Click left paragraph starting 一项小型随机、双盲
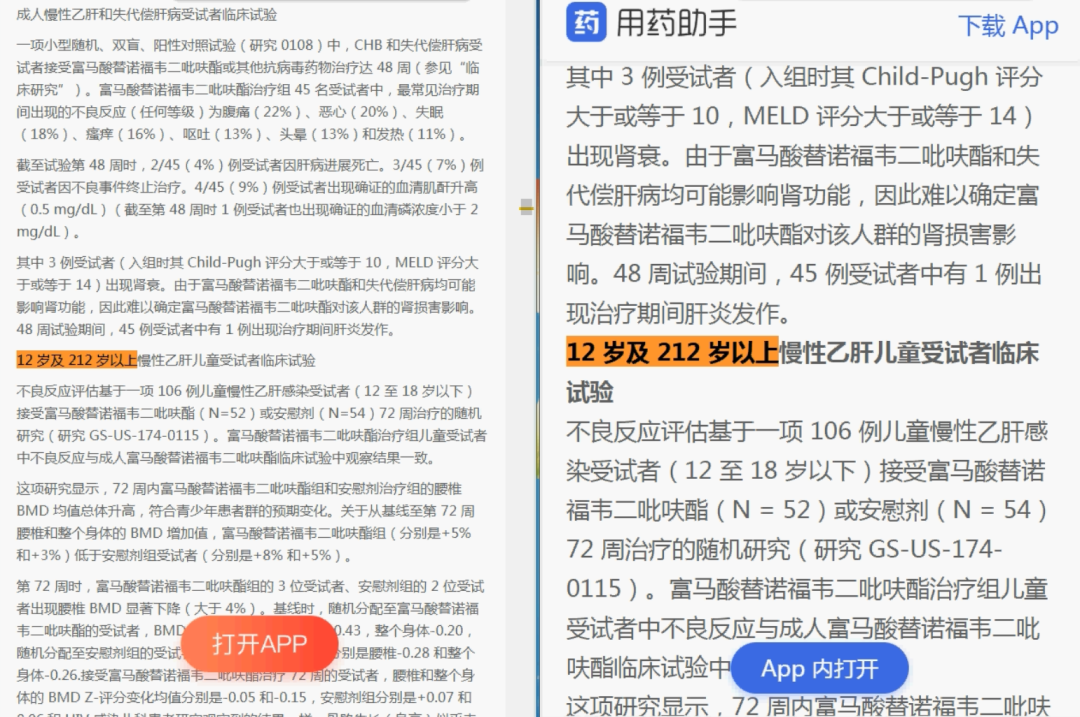Viewport: 1080px width, 717px height. [x=250, y=89]
